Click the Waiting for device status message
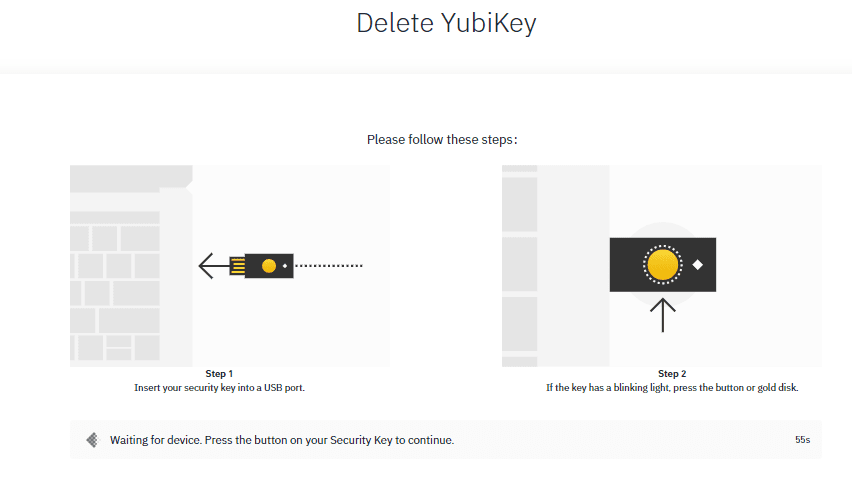Image resolution: width=852 pixels, height=478 pixels. [282, 440]
